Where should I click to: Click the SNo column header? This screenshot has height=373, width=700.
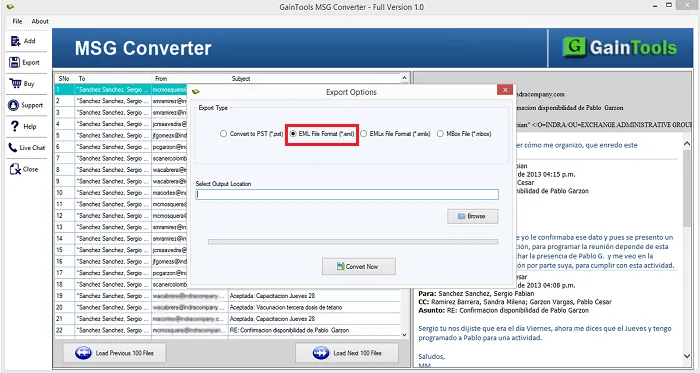tap(64, 79)
